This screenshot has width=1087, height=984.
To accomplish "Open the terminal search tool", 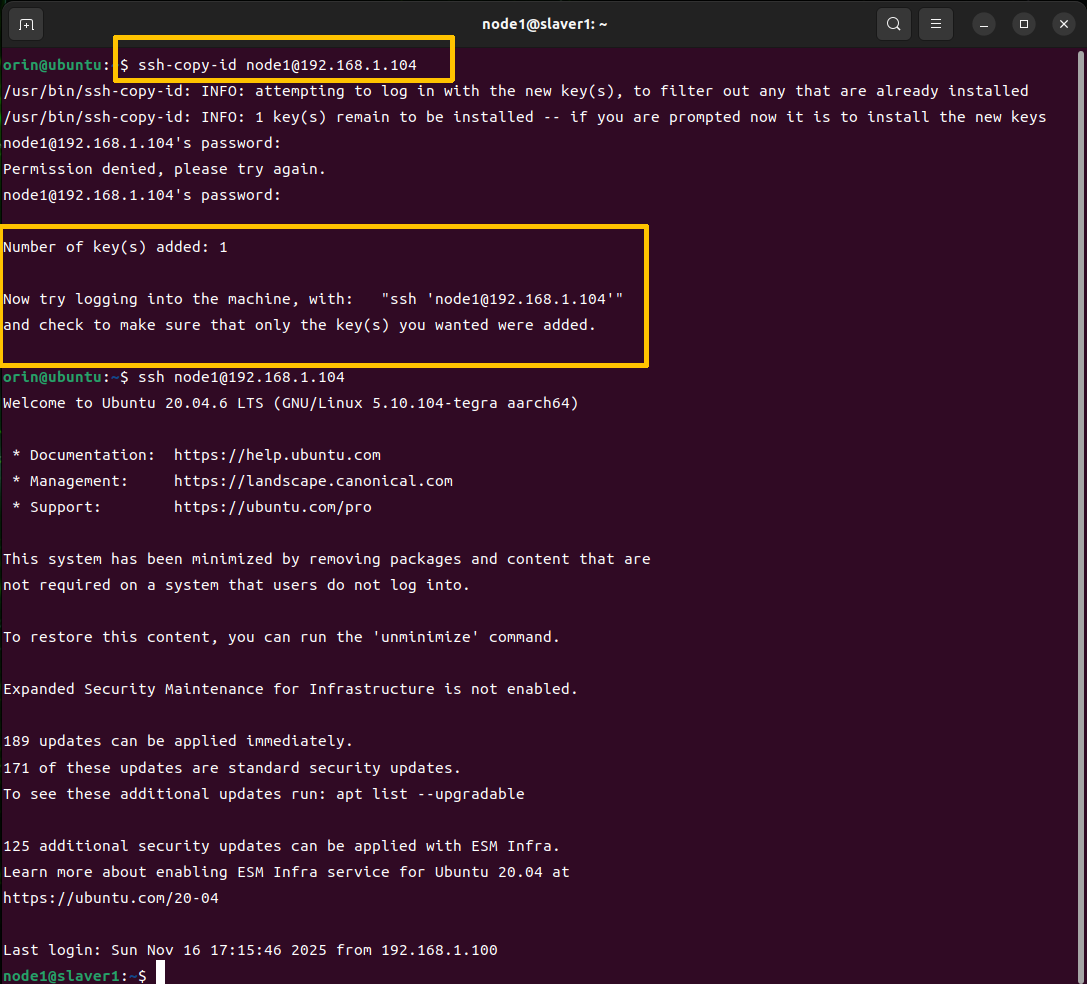I will pyautogui.click(x=894, y=24).
